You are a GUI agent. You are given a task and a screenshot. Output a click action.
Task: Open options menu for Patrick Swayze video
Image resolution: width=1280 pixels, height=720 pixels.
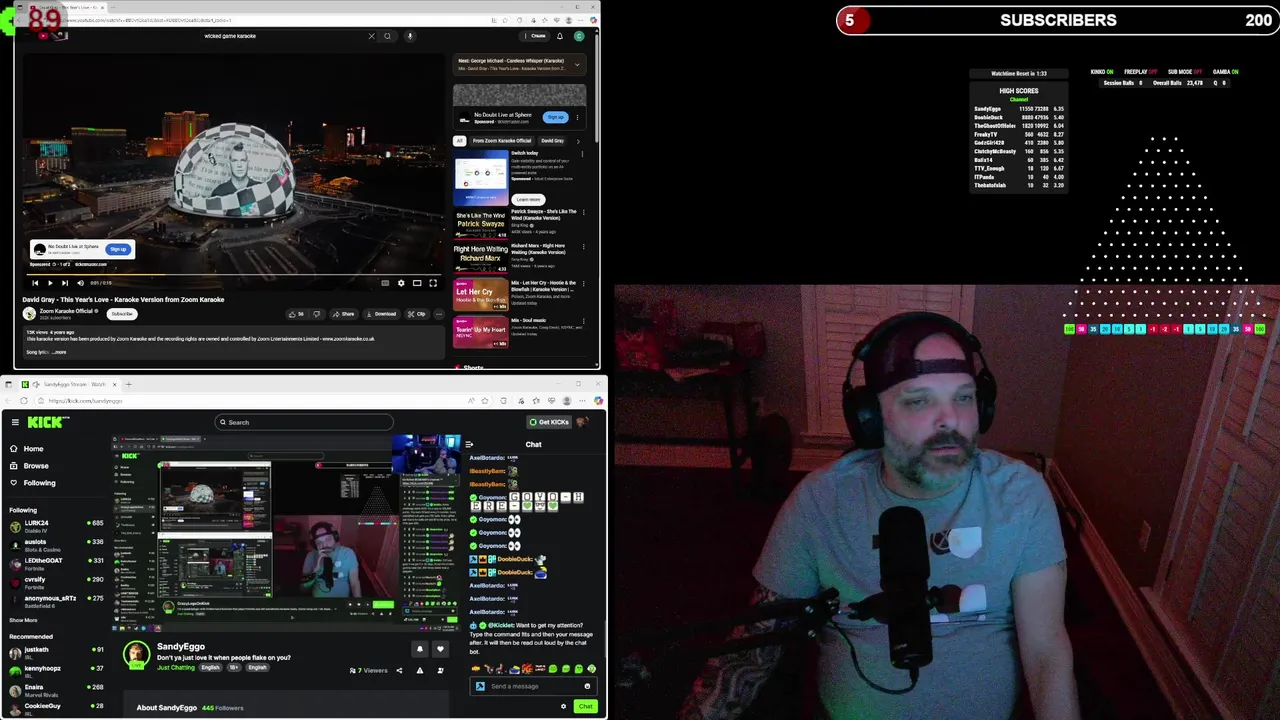[x=584, y=212]
